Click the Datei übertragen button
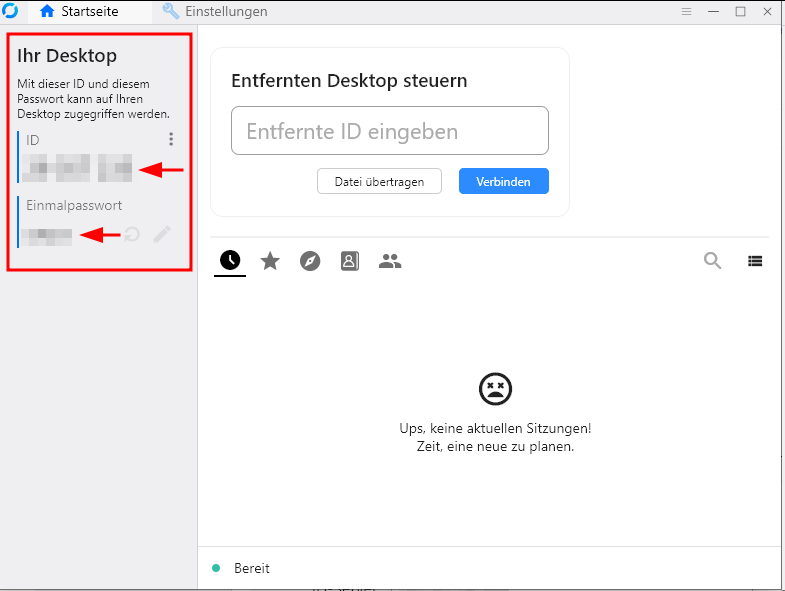 tap(379, 181)
